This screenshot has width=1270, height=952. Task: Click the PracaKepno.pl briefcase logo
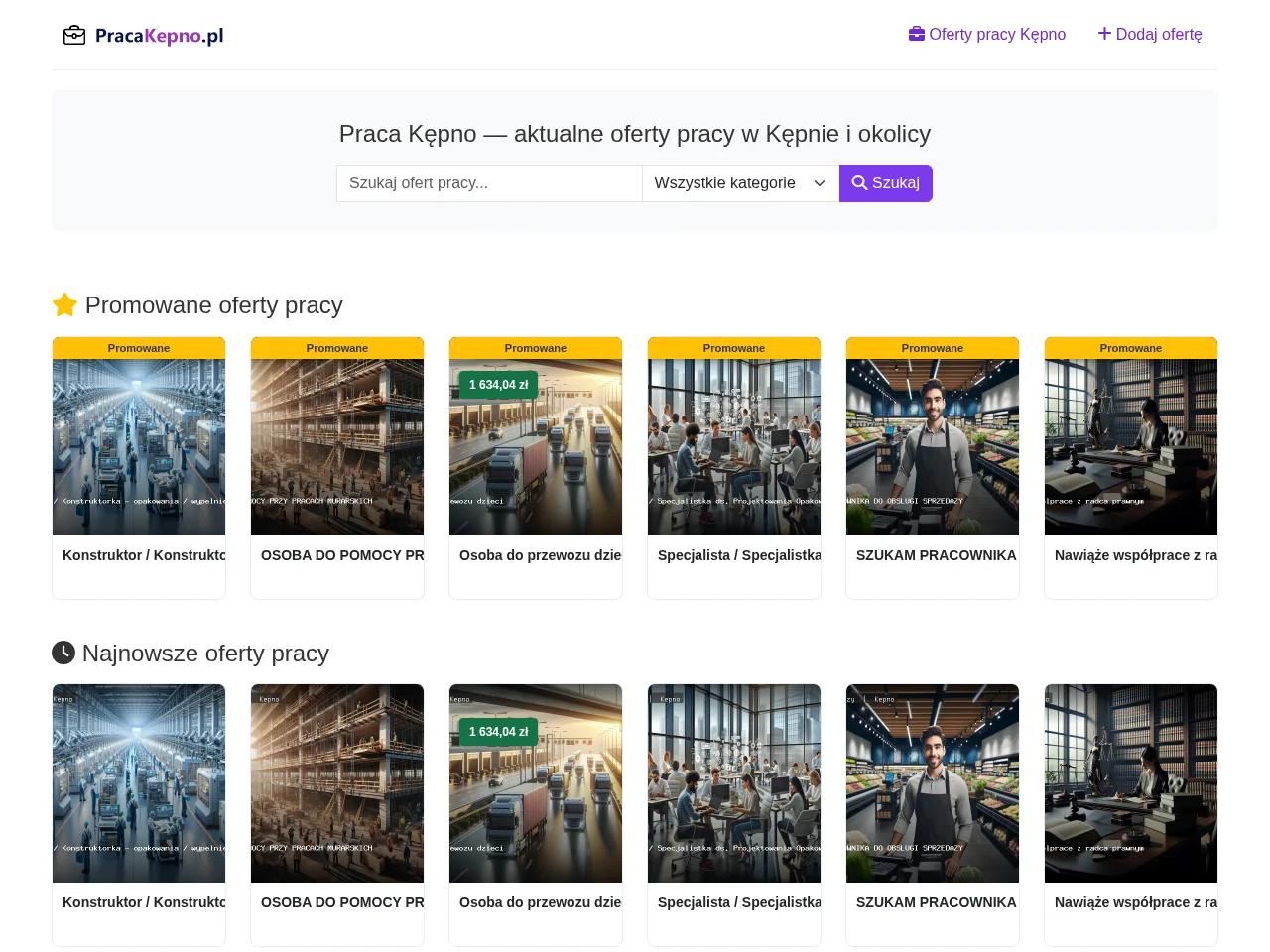click(x=143, y=36)
